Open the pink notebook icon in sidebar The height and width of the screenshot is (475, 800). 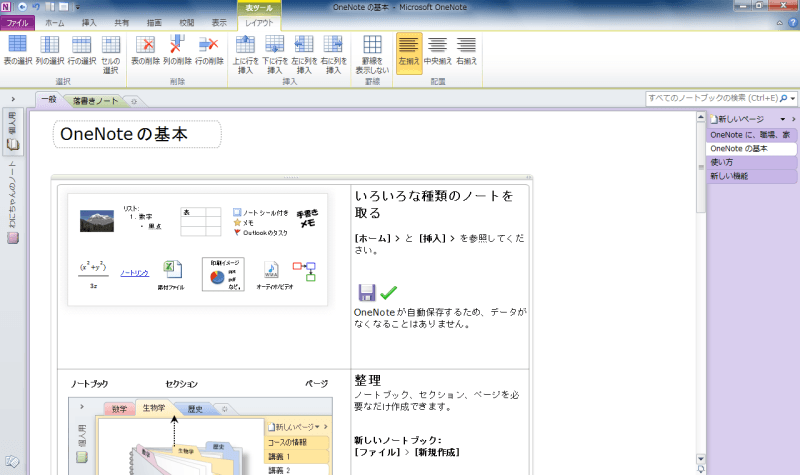tap(13, 238)
